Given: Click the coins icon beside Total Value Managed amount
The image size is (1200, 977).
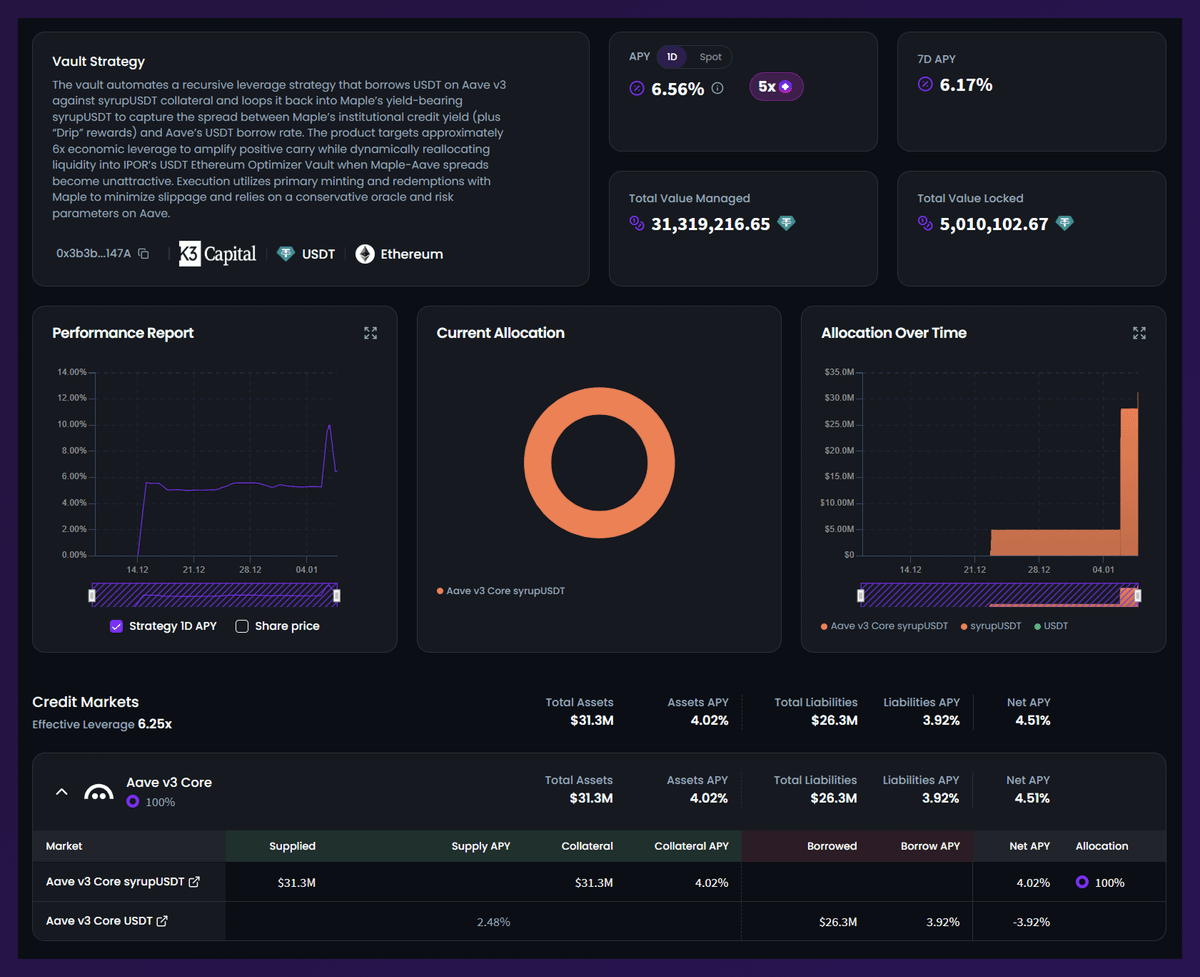Looking at the screenshot, I should click(x=637, y=223).
